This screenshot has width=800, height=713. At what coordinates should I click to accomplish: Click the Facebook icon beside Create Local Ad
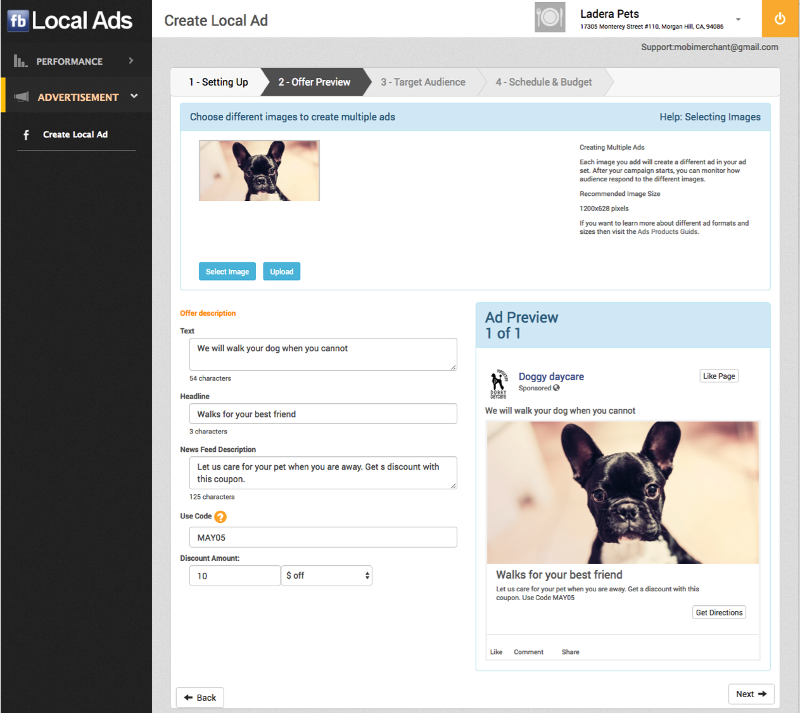pos(25,134)
